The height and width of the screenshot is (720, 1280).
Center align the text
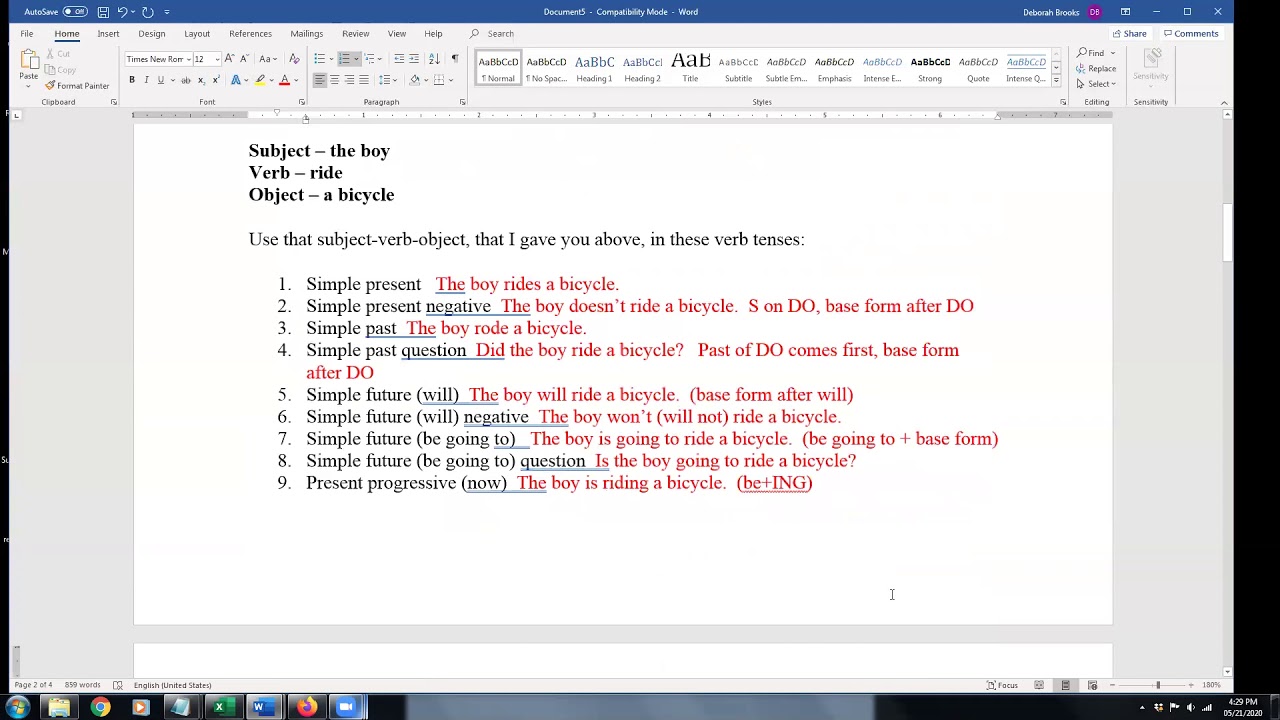click(x=334, y=80)
